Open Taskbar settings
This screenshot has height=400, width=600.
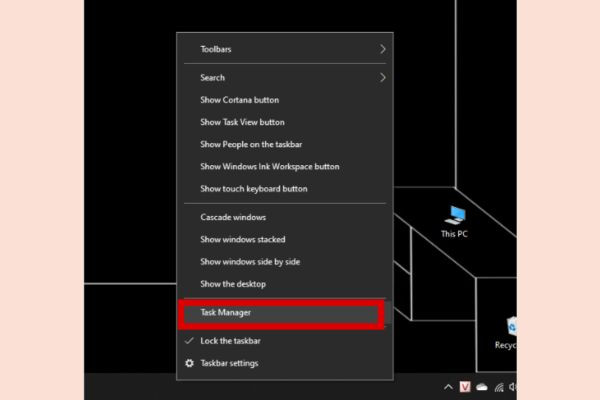pos(284,363)
